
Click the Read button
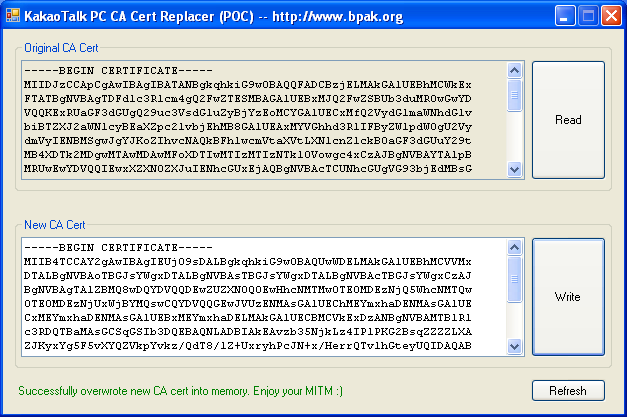(x=568, y=120)
